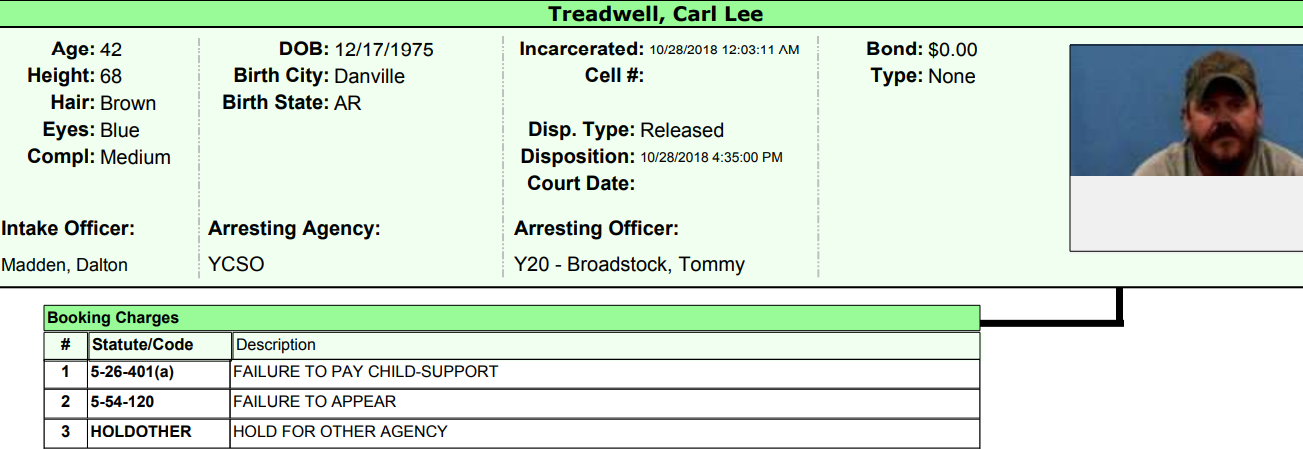
Task: Click the FAILURE TO PAY CHILD-SUPPORT description
Action: [365, 372]
